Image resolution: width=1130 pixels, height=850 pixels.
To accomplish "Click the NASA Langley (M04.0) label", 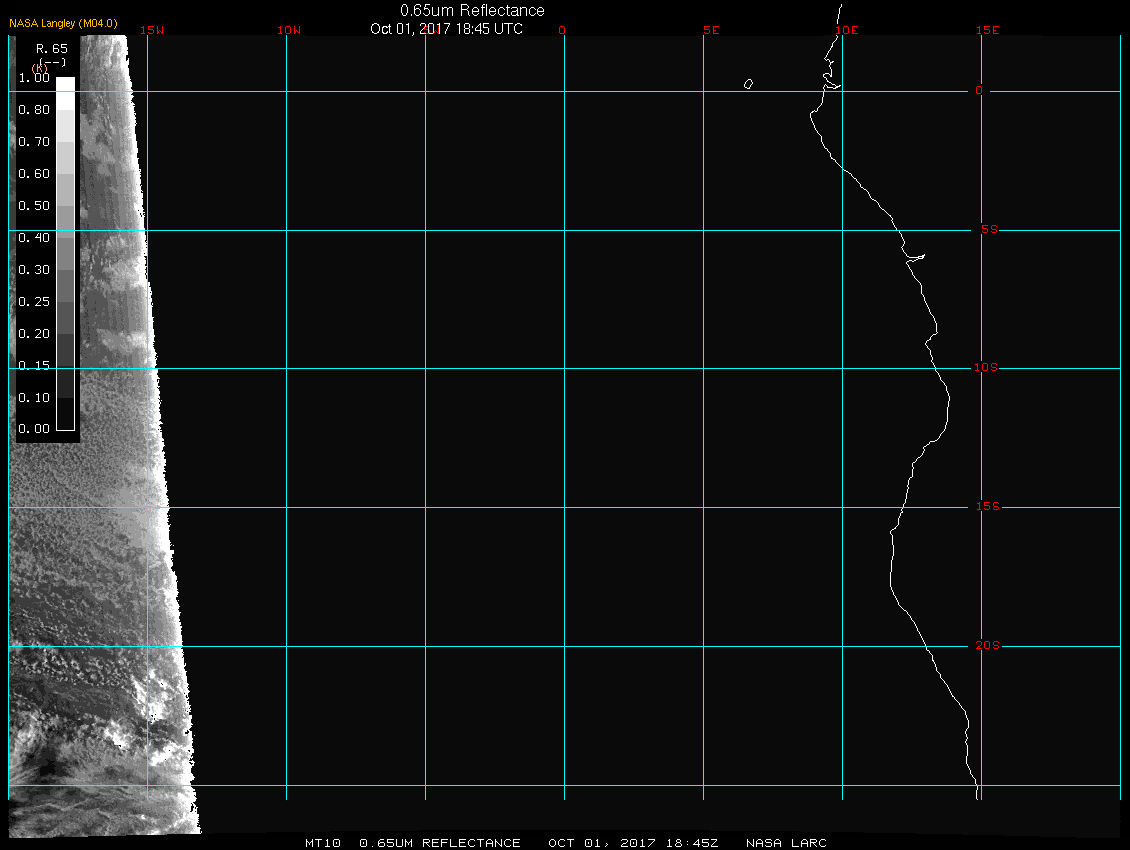I will point(64,22).
